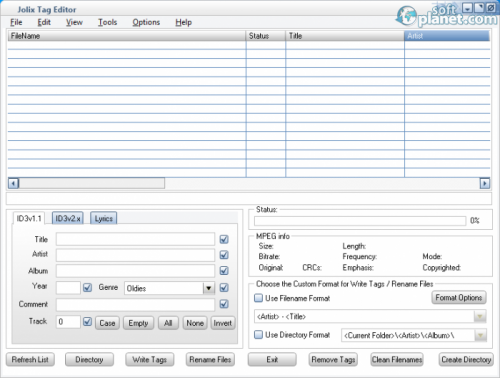Click the Create Directory button

[466, 360]
